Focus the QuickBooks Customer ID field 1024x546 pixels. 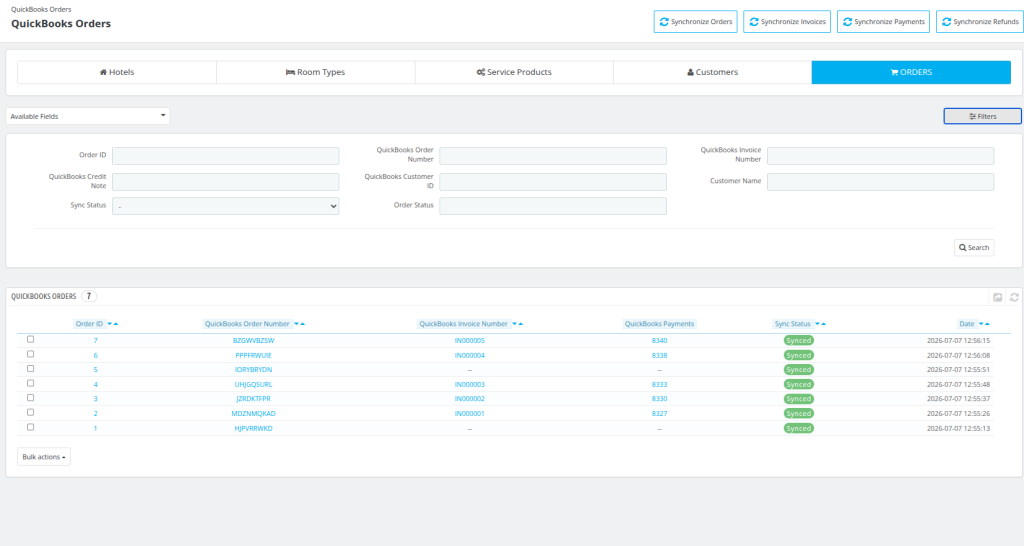(x=553, y=182)
